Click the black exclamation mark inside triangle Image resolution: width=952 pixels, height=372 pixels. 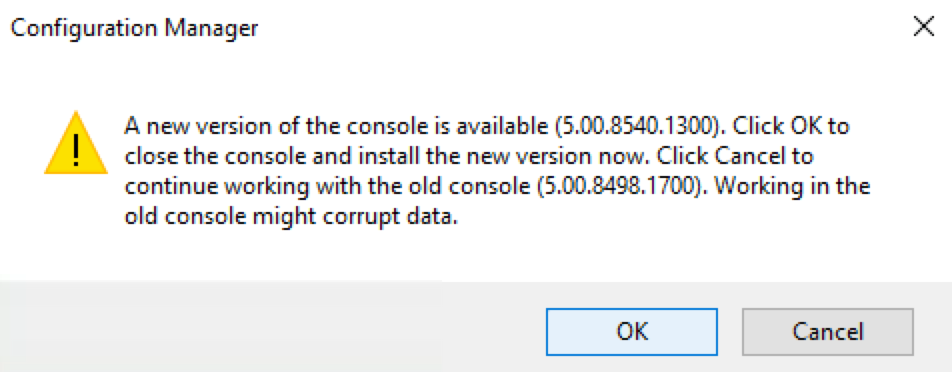pyautogui.click(x=76, y=150)
